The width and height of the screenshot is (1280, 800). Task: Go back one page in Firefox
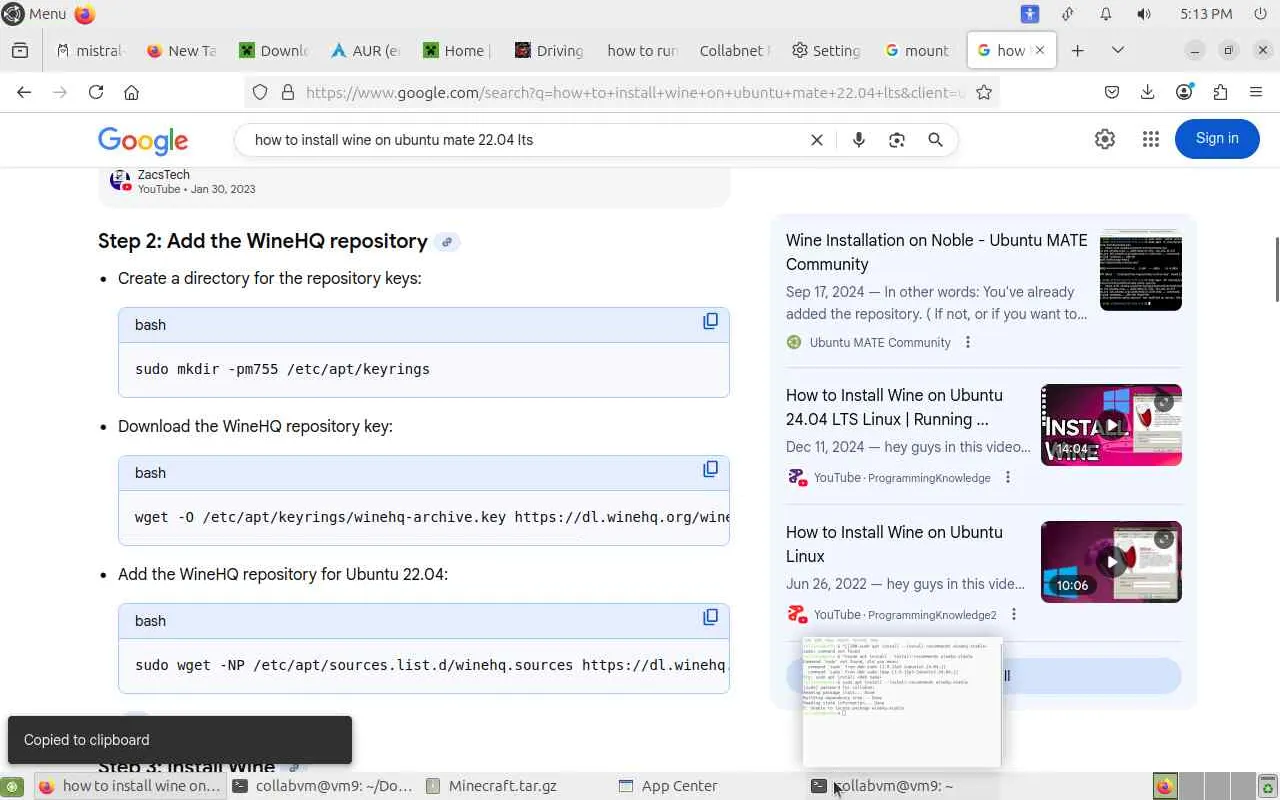pyautogui.click(x=24, y=92)
